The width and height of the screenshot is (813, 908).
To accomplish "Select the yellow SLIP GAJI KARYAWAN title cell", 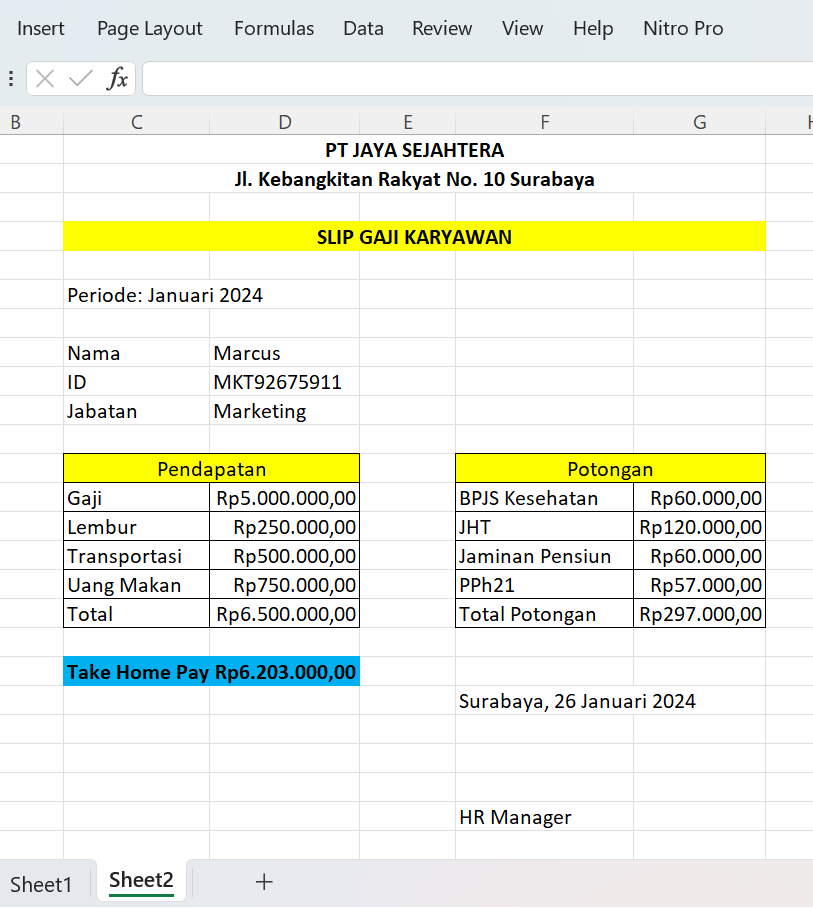I will coord(414,237).
